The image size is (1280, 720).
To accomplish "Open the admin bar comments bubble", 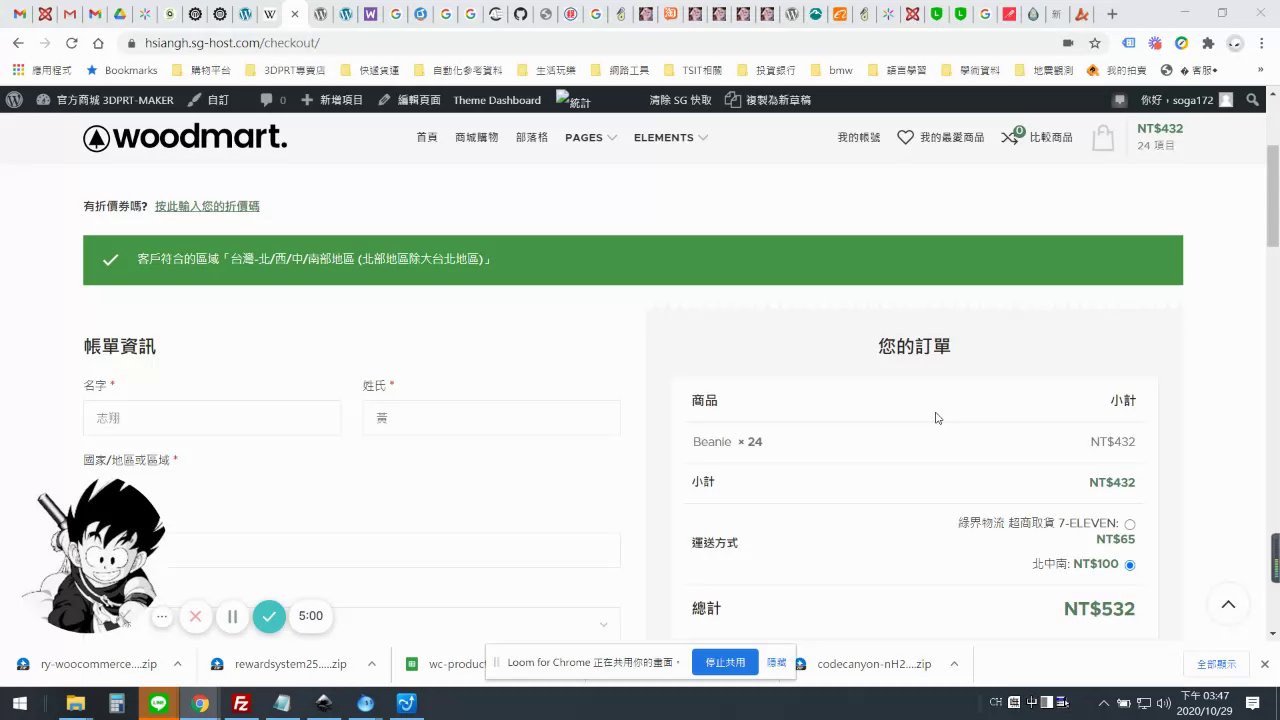I will coord(272,100).
